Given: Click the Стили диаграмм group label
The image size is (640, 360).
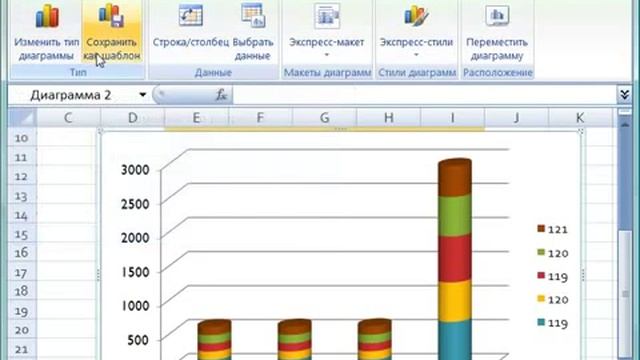Looking at the screenshot, I should coord(417,73).
